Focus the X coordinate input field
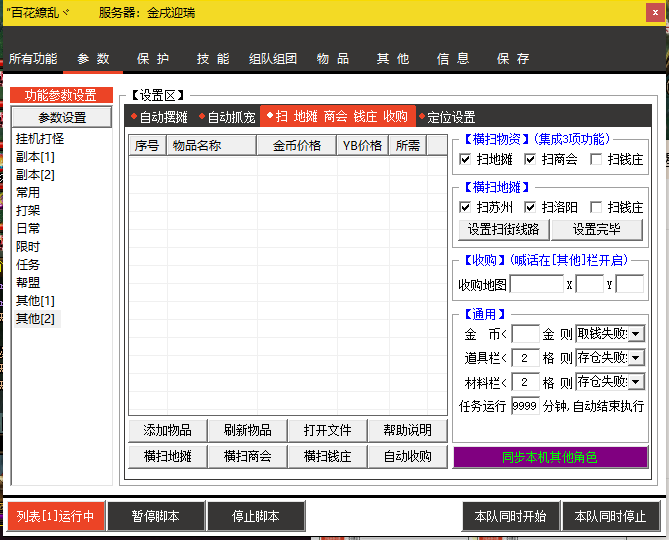 590,284
